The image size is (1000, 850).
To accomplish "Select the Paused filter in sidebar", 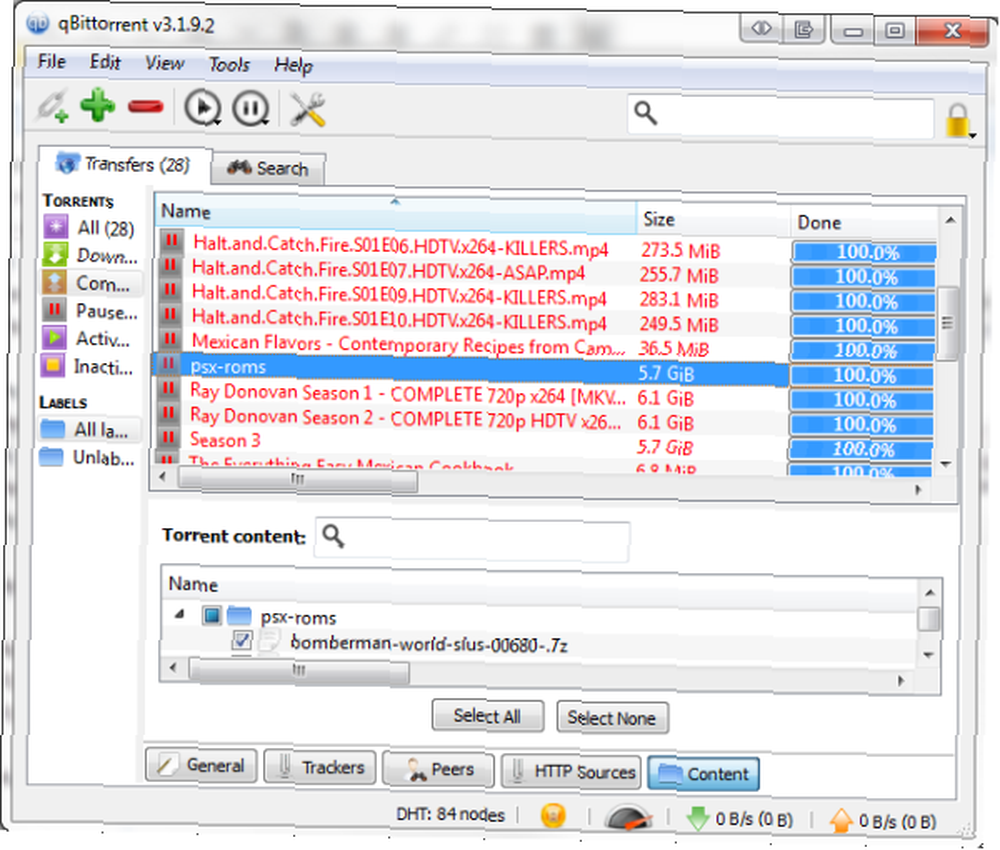I will tap(91, 311).
